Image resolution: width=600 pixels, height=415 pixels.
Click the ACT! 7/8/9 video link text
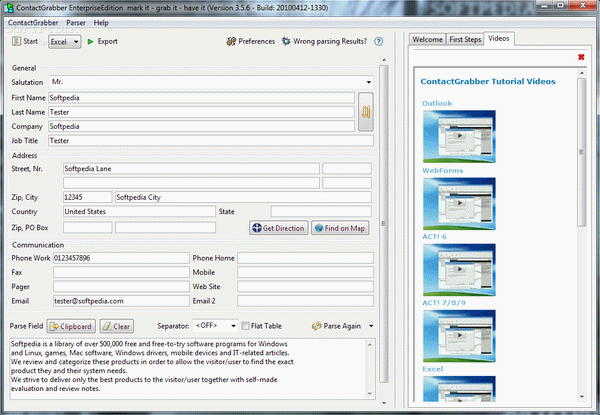pos(444,303)
